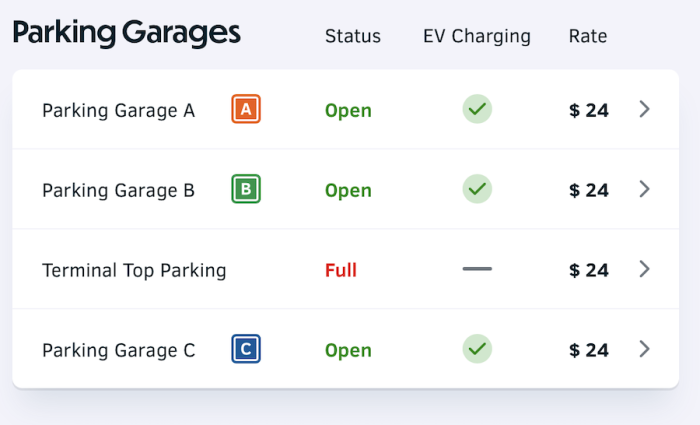
Task: Click the red Full status label
Action: [x=341, y=270]
